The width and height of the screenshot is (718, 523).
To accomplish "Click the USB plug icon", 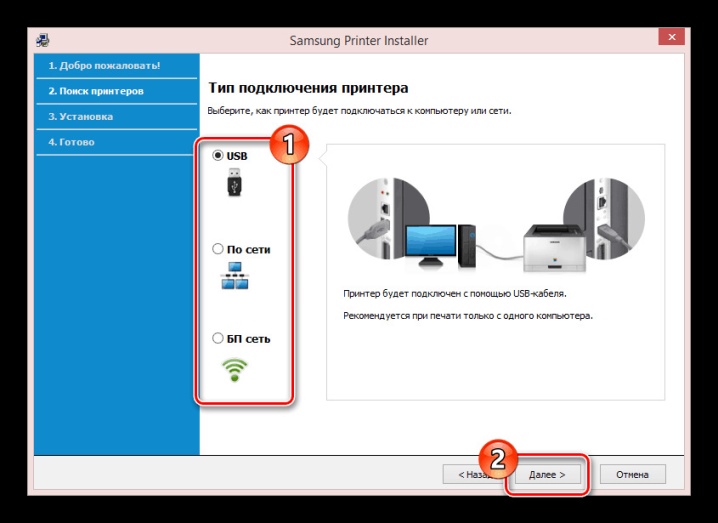I will pyautogui.click(x=234, y=182).
